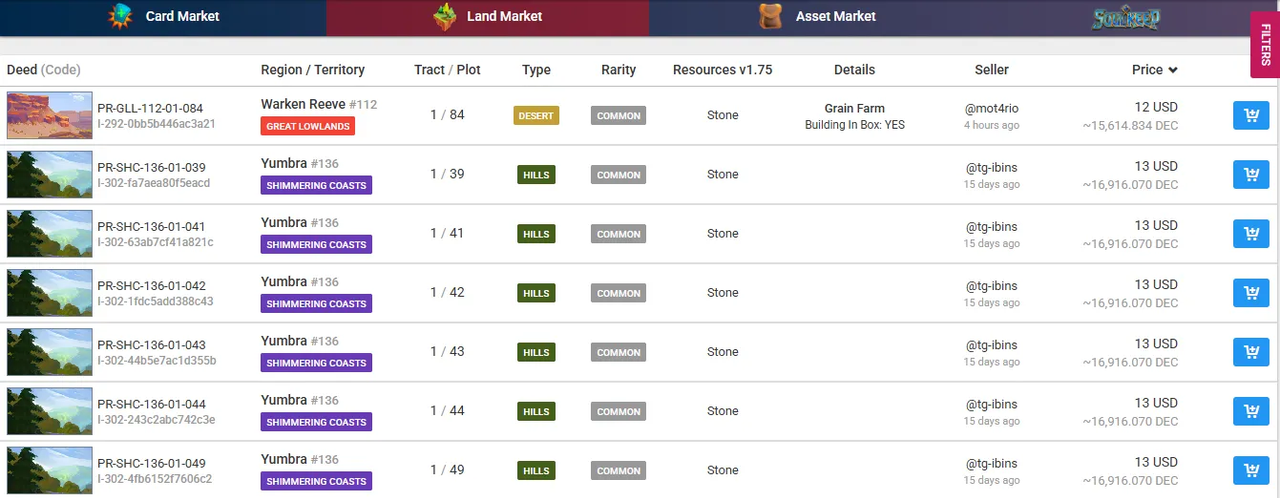Click the Rarity column header
1280x498 pixels.
tap(618, 70)
